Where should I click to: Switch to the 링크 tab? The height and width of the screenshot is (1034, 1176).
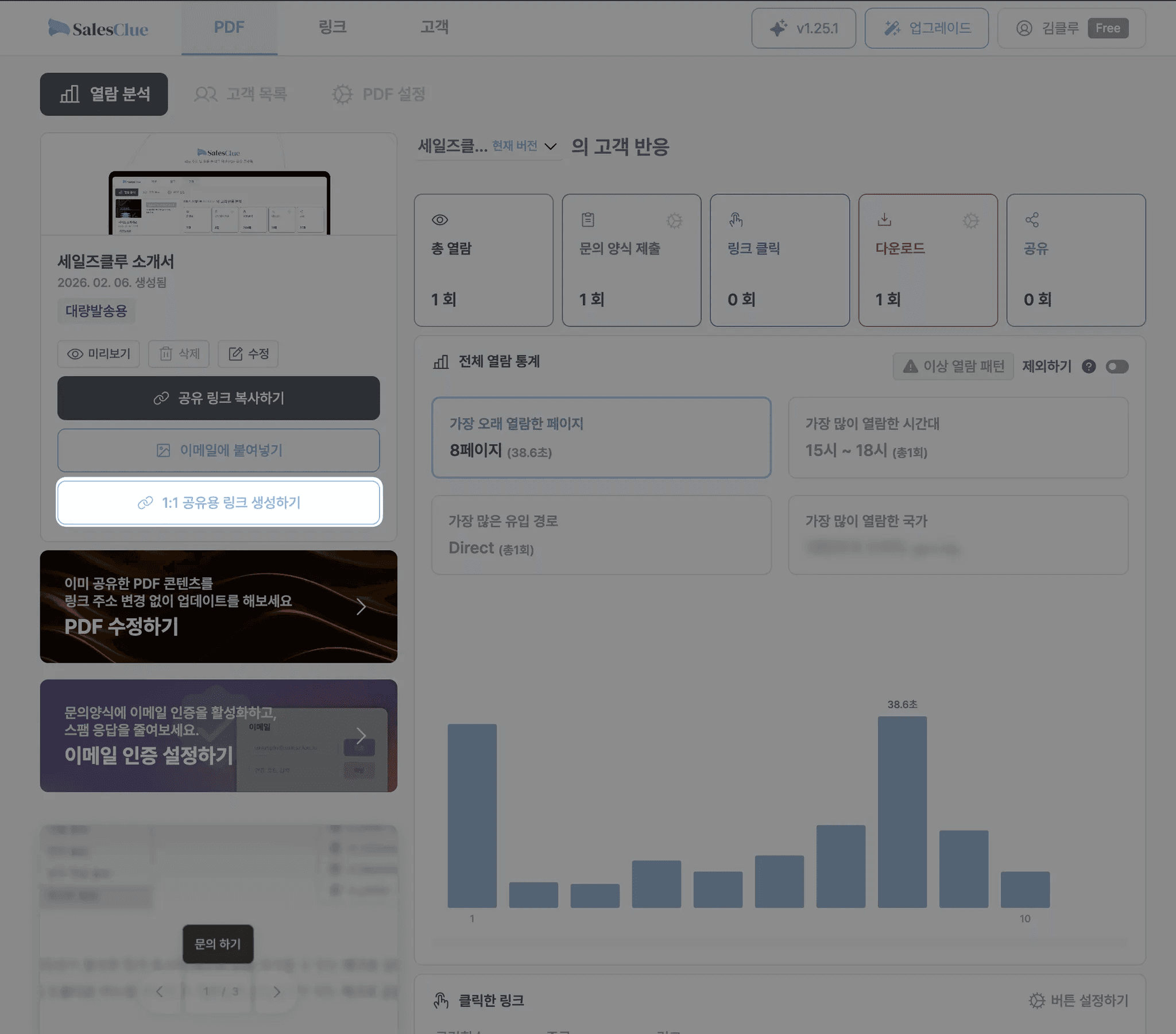pos(331,27)
